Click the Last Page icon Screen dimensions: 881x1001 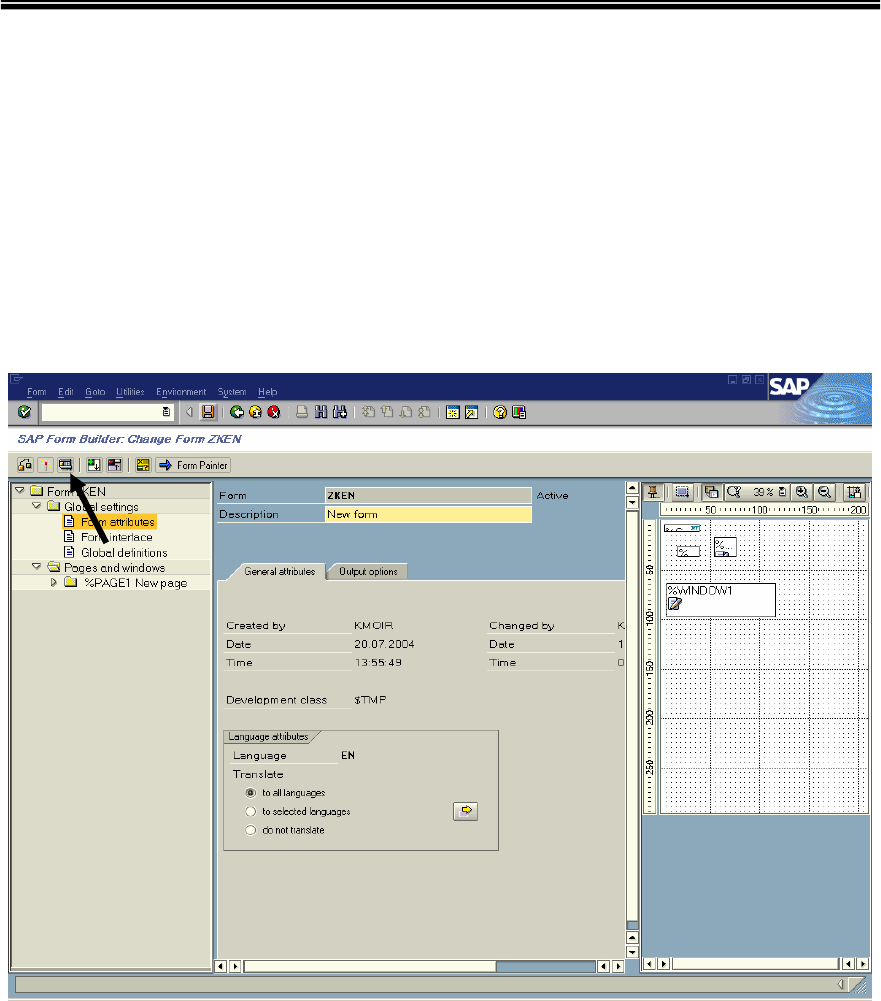coord(425,412)
